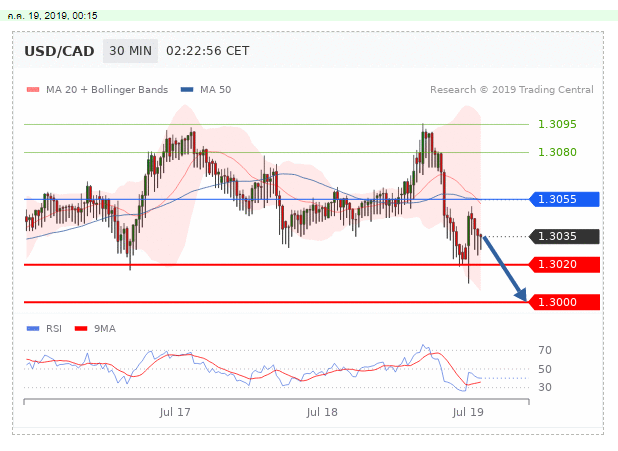Click the red 1.3000 target price tag
Image resolution: width=618 pixels, height=451 pixels.
pyautogui.click(x=564, y=302)
